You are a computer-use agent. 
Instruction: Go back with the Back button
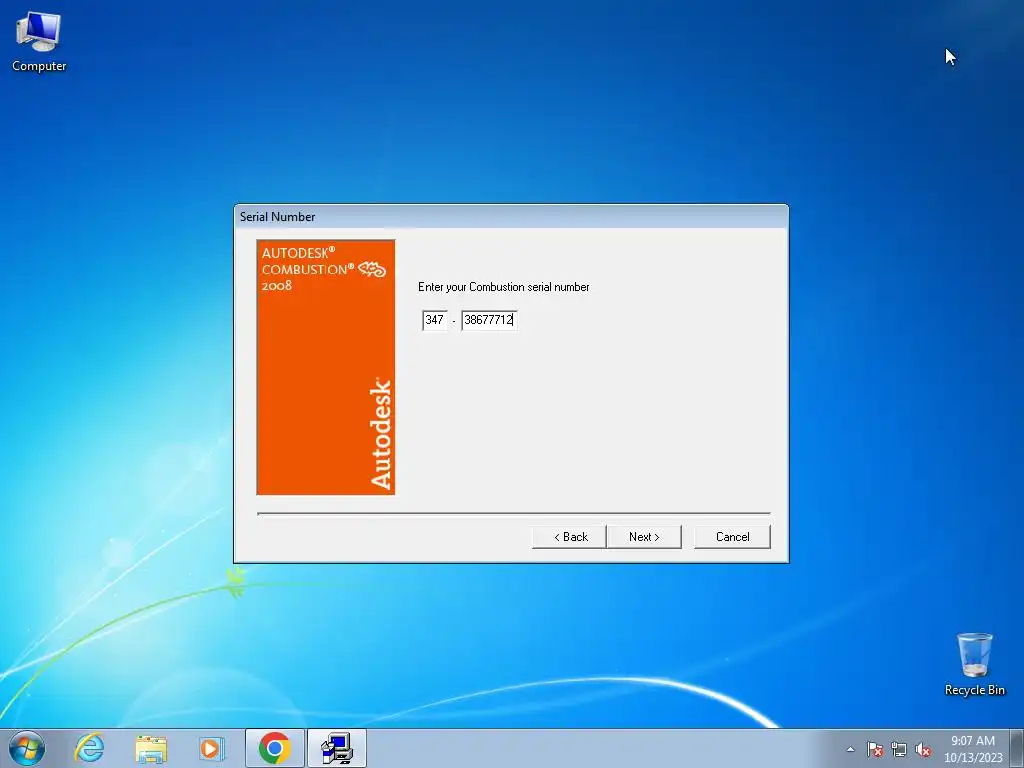click(569, 537)
